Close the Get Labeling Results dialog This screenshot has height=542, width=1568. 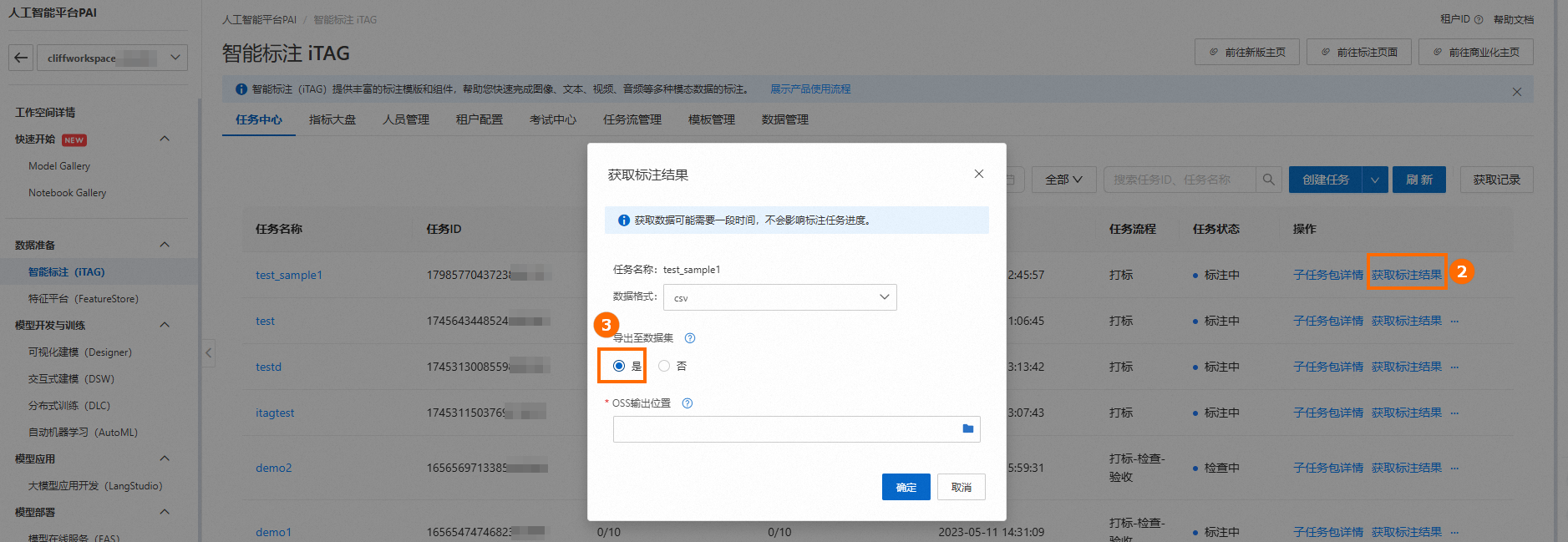pos(979,174)
